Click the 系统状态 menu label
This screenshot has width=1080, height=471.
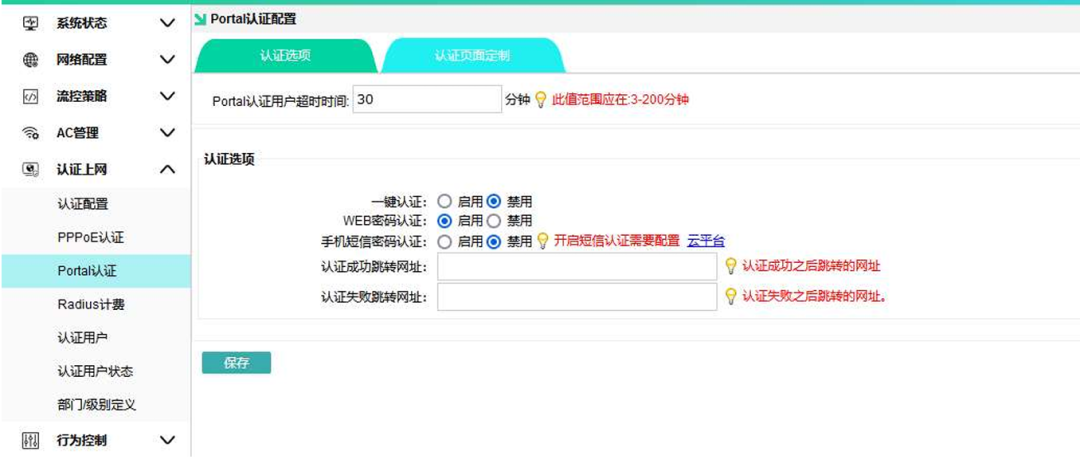coord(82,23)
